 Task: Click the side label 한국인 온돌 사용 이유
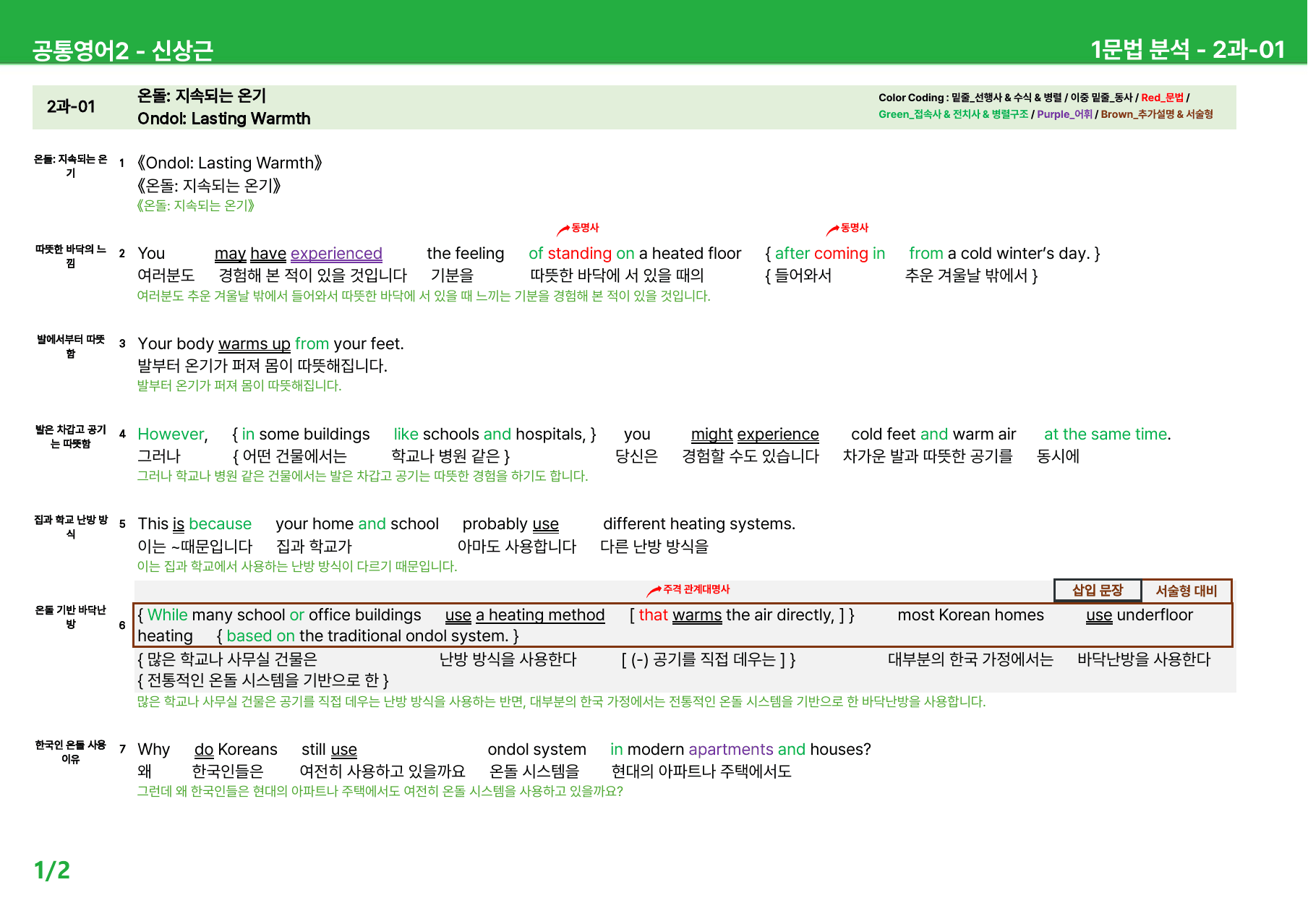(71, 752)
